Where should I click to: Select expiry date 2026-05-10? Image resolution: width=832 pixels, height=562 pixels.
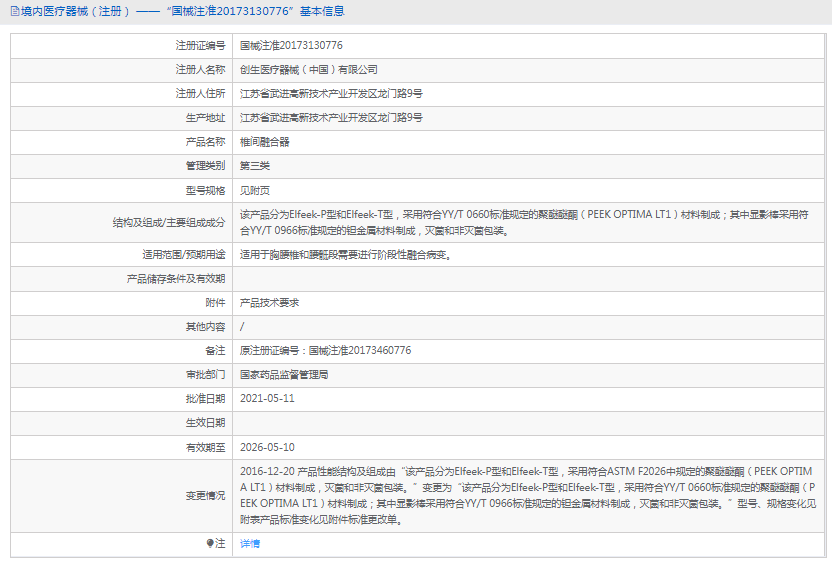[x=267, y=447]
